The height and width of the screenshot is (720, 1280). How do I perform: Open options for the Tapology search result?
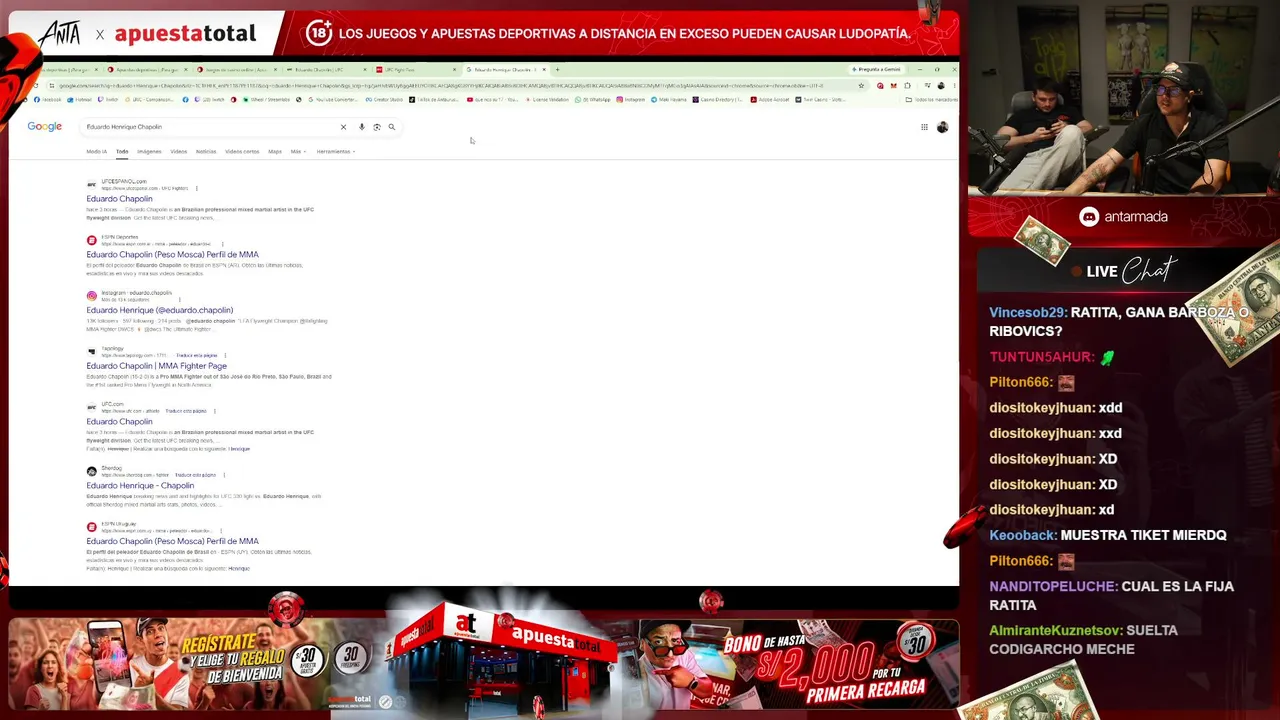coord(225,355)
